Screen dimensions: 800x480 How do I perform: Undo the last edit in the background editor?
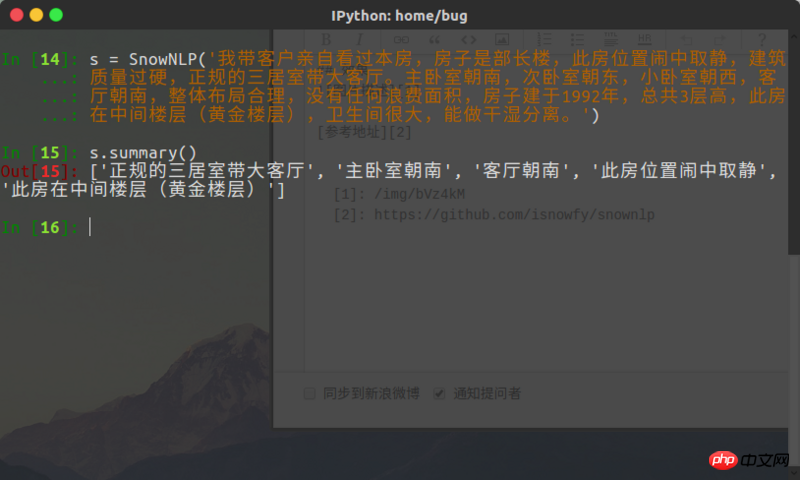pyautogui.click(x=686, y=39)
